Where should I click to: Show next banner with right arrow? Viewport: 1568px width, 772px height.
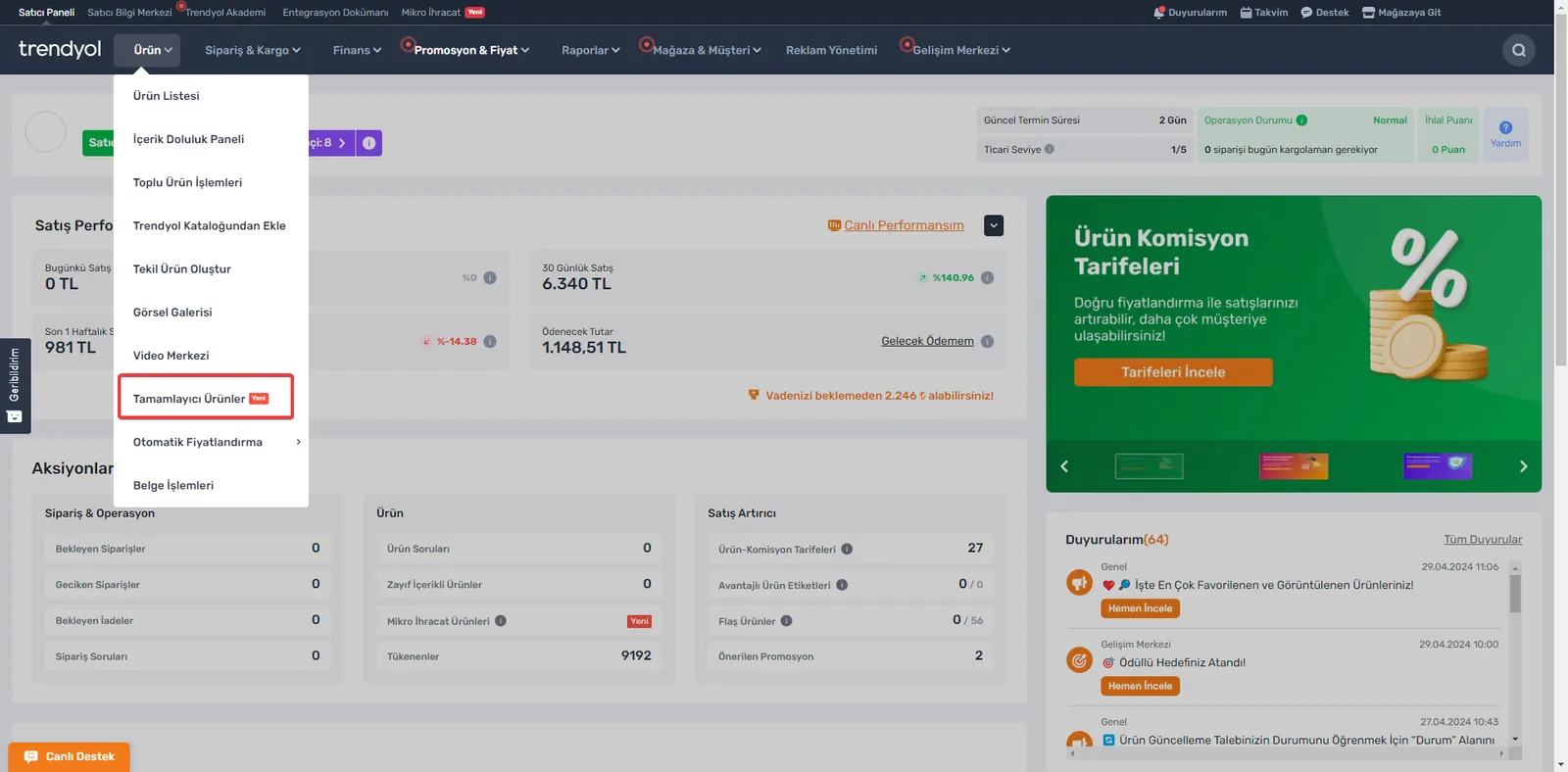click(1523, 466)
